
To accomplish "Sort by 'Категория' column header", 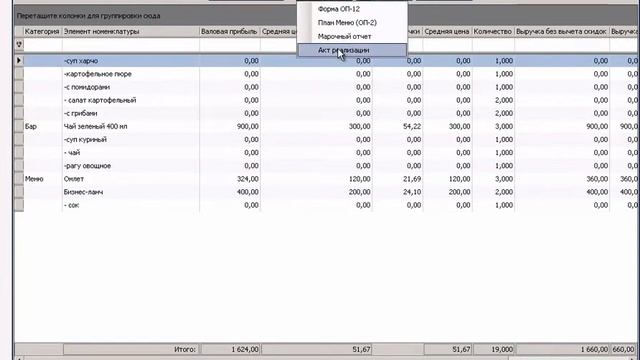I will 42,31.
